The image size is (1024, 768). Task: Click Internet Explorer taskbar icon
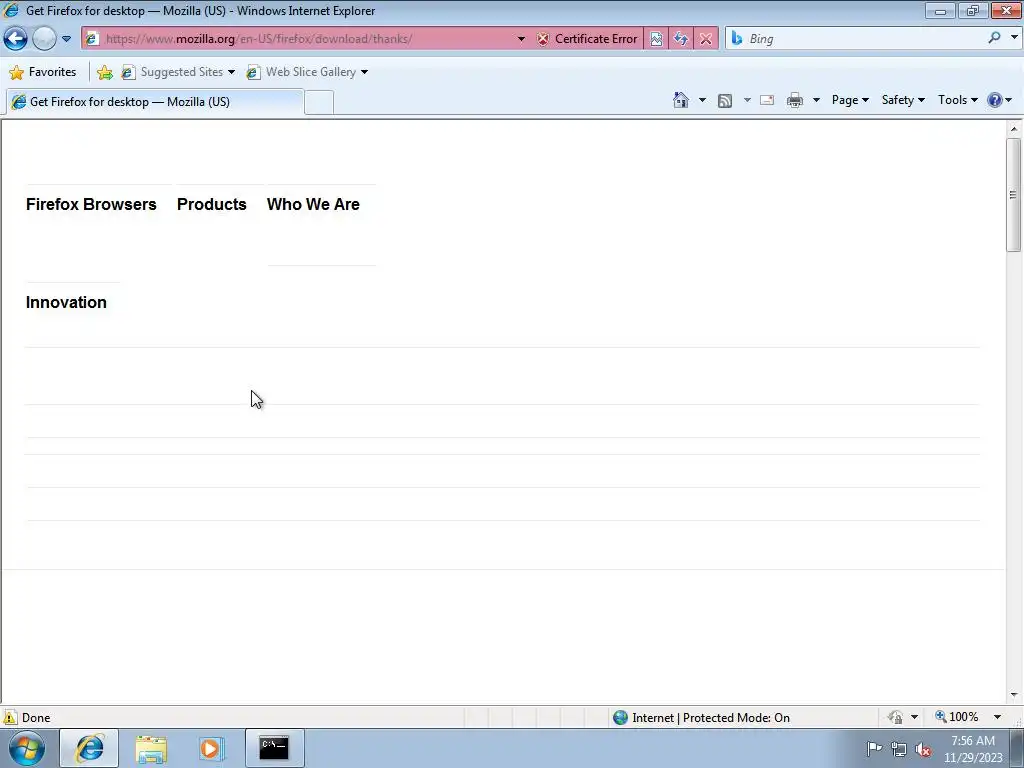89,748
